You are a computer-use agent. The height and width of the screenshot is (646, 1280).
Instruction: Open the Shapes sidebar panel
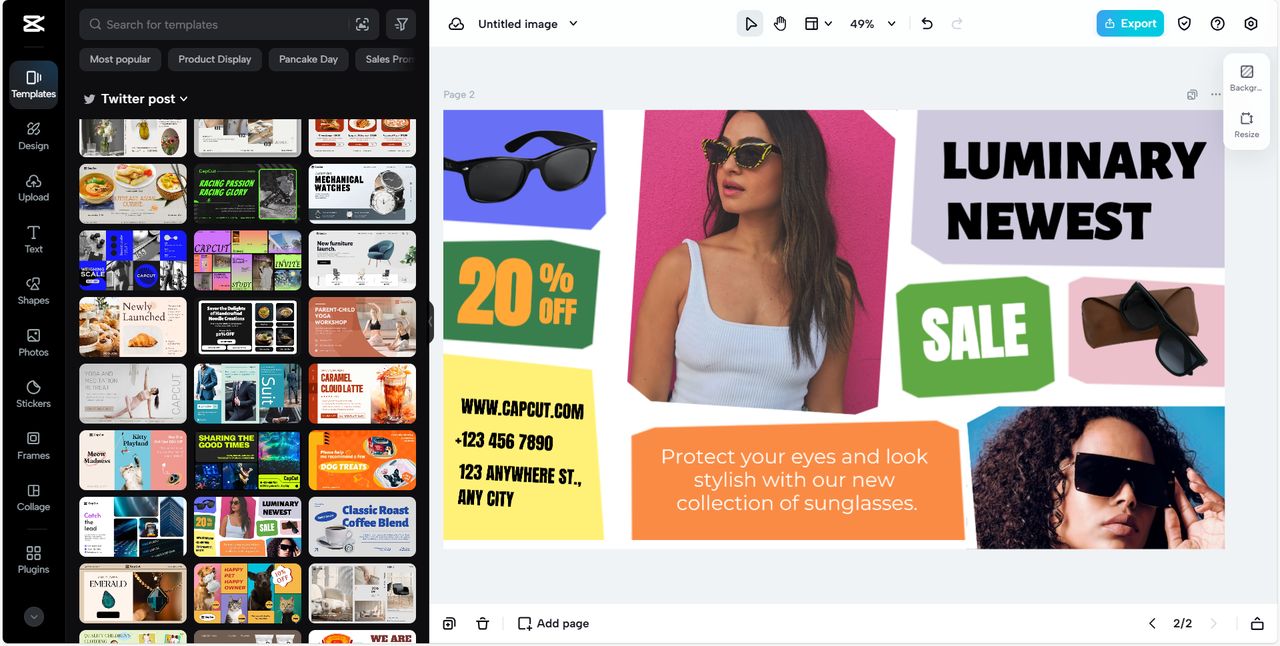pos(33,291)
